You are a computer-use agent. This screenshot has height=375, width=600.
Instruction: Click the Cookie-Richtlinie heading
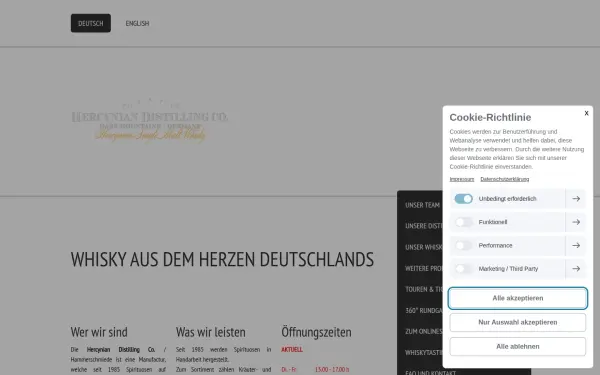tap(490, 117)
